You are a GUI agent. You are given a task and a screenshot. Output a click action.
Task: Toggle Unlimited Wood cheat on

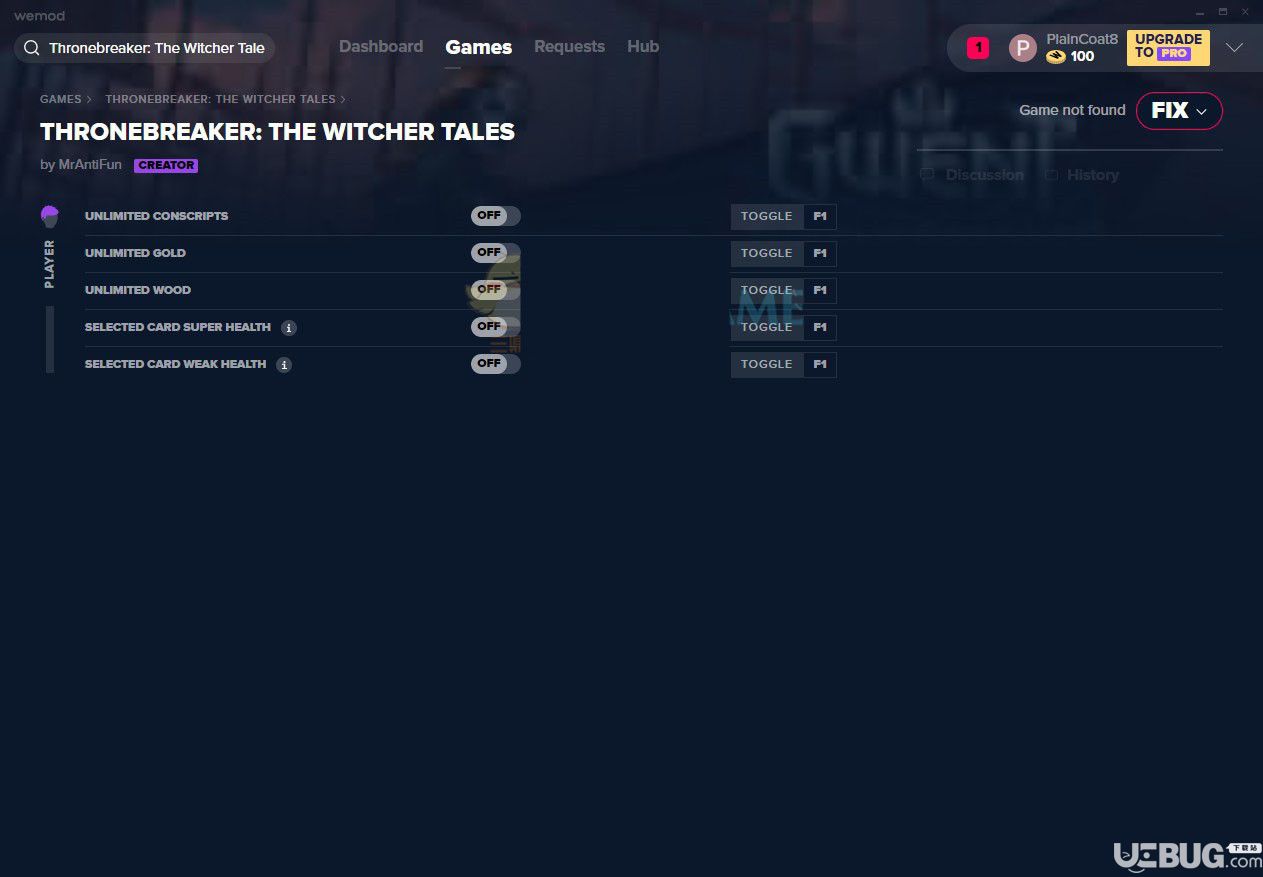(496, 290)
